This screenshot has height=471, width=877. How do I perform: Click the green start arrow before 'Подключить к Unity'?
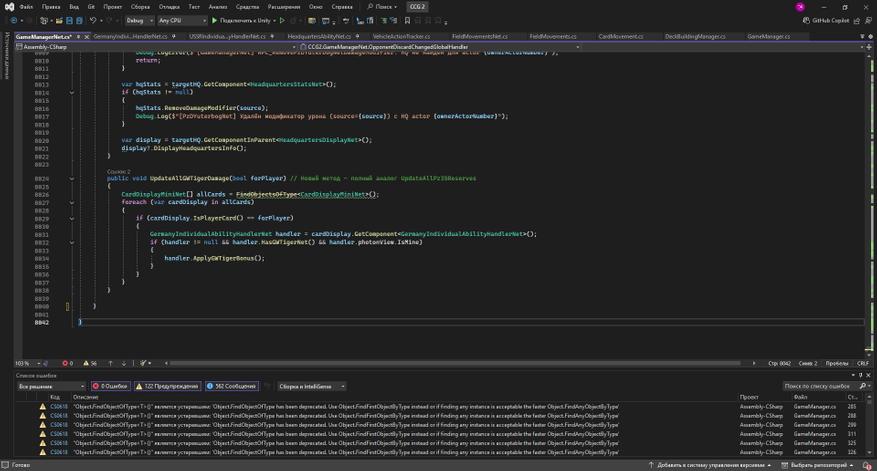coord(214,20)
